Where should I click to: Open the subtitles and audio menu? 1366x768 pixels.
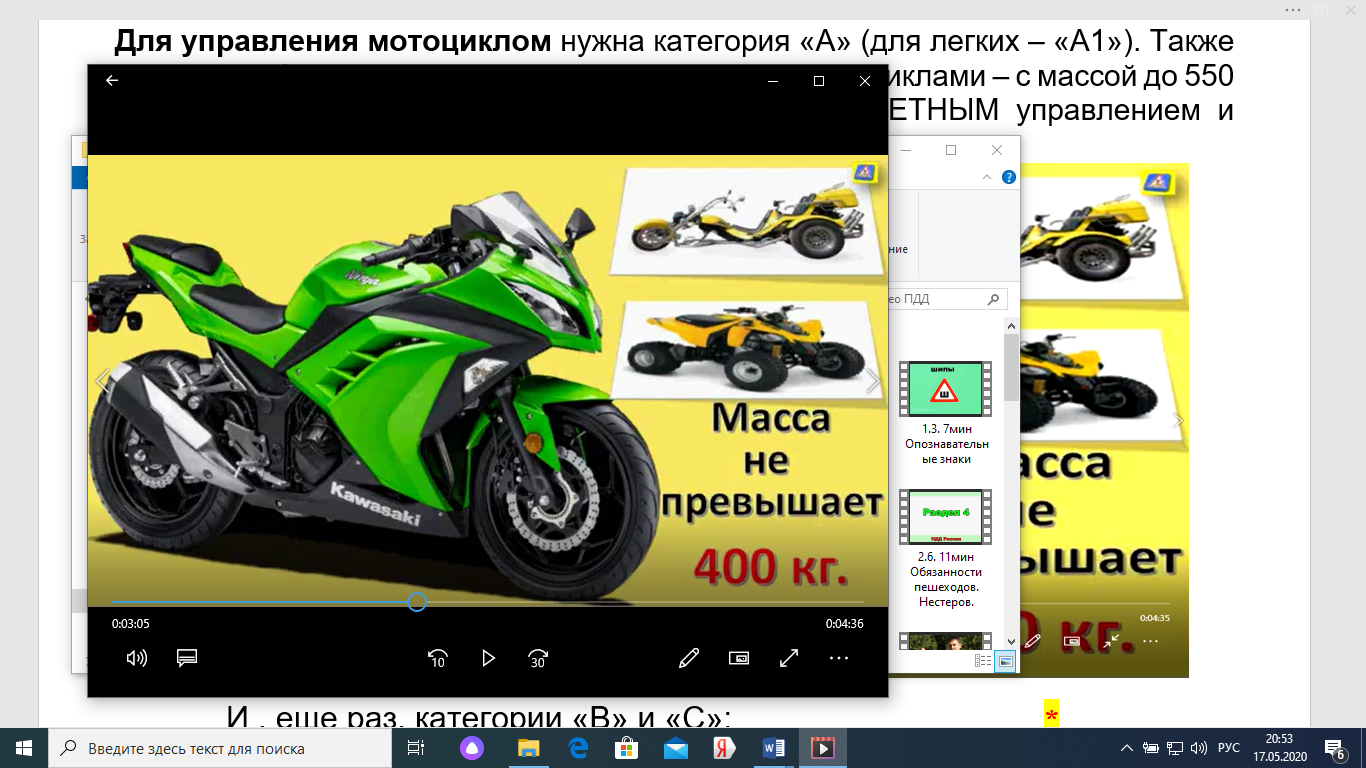187,658
